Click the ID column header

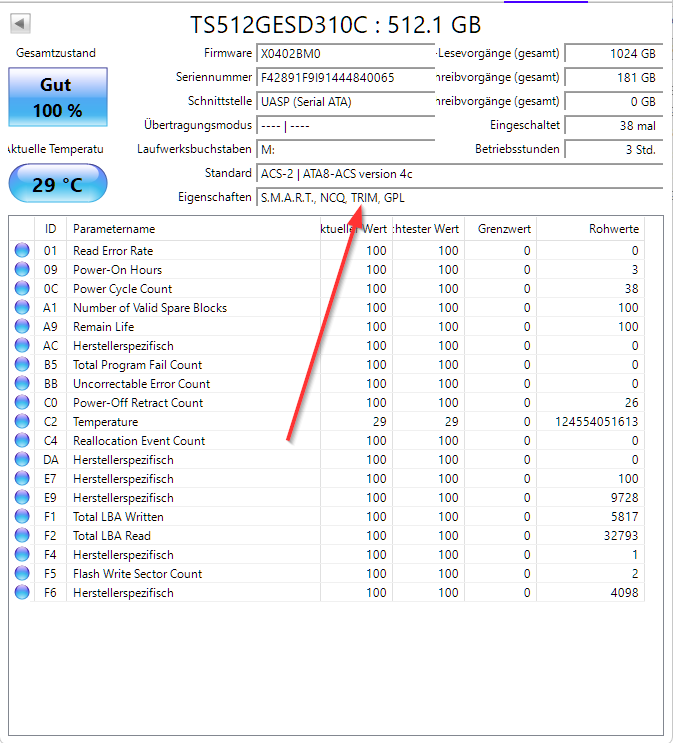(50, 229)
